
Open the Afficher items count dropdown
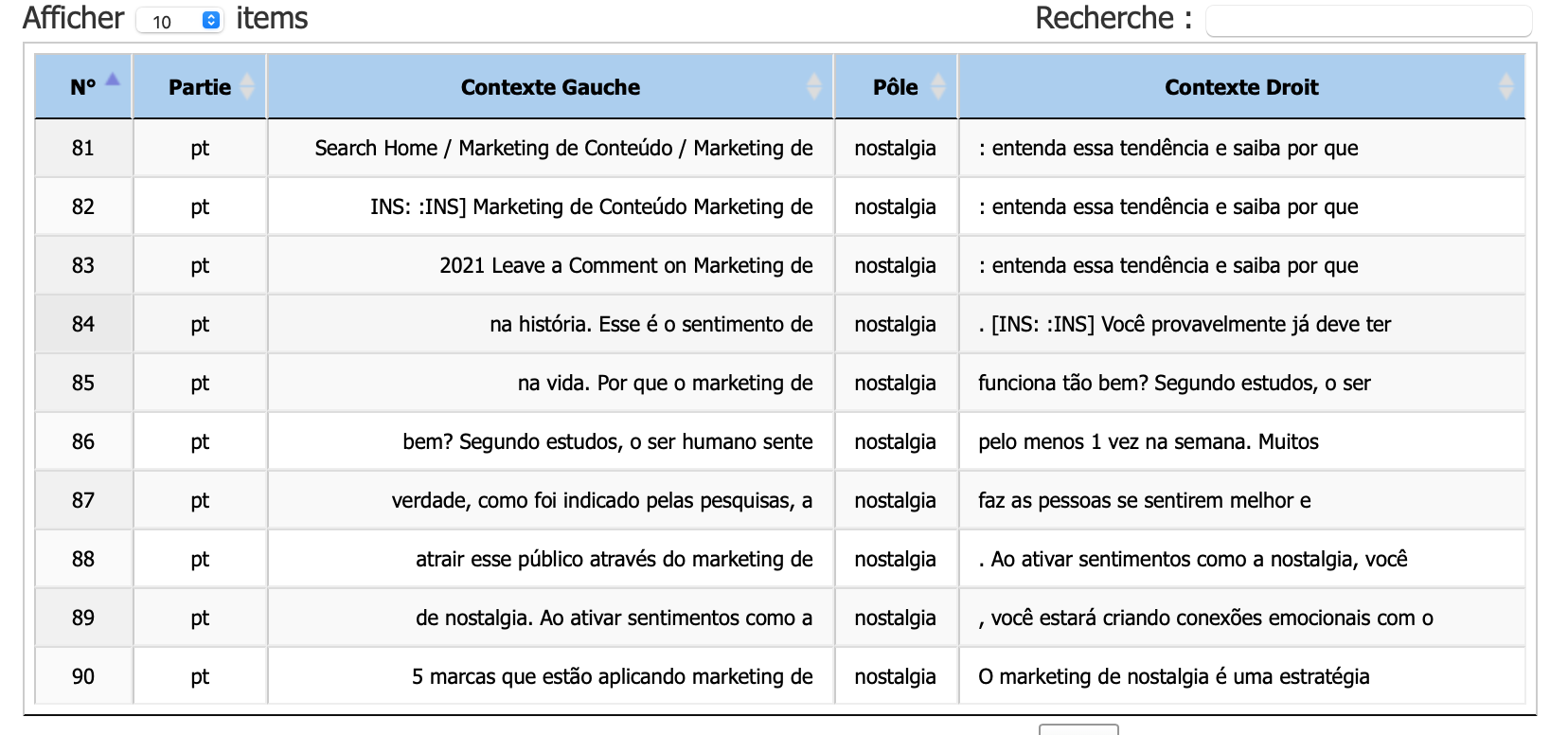click(180, 21)
